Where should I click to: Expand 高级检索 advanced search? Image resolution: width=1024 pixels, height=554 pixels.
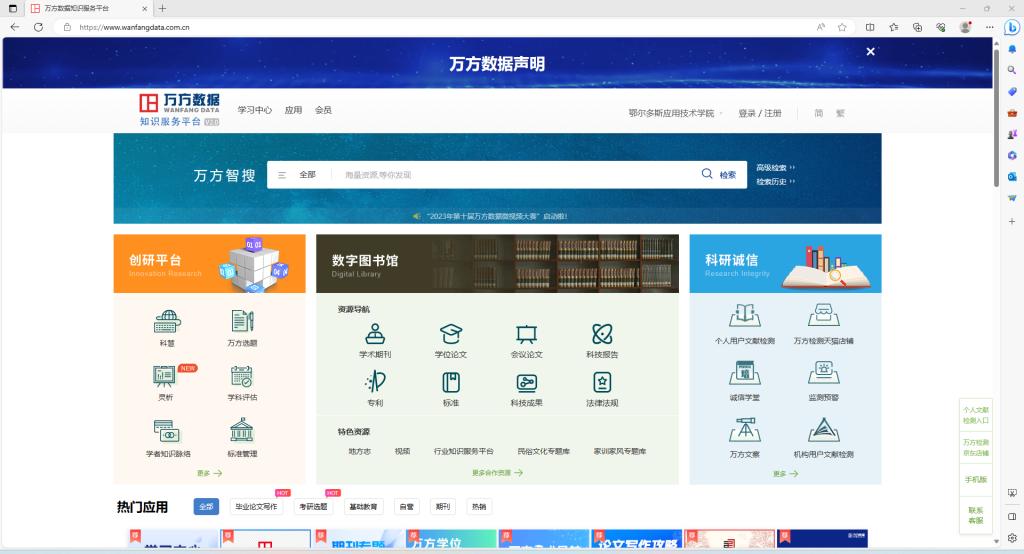click(x=775, y=168)
